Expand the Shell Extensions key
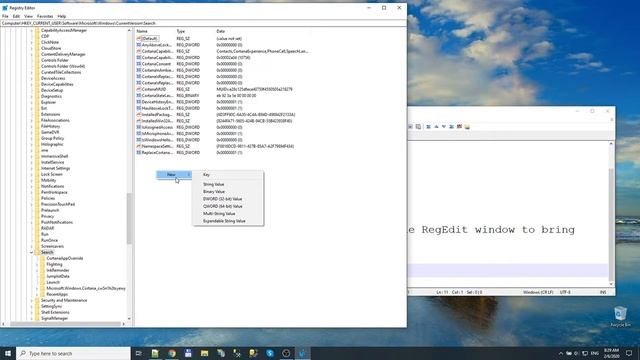Screen dimensions: 640x360 point(31,312)
